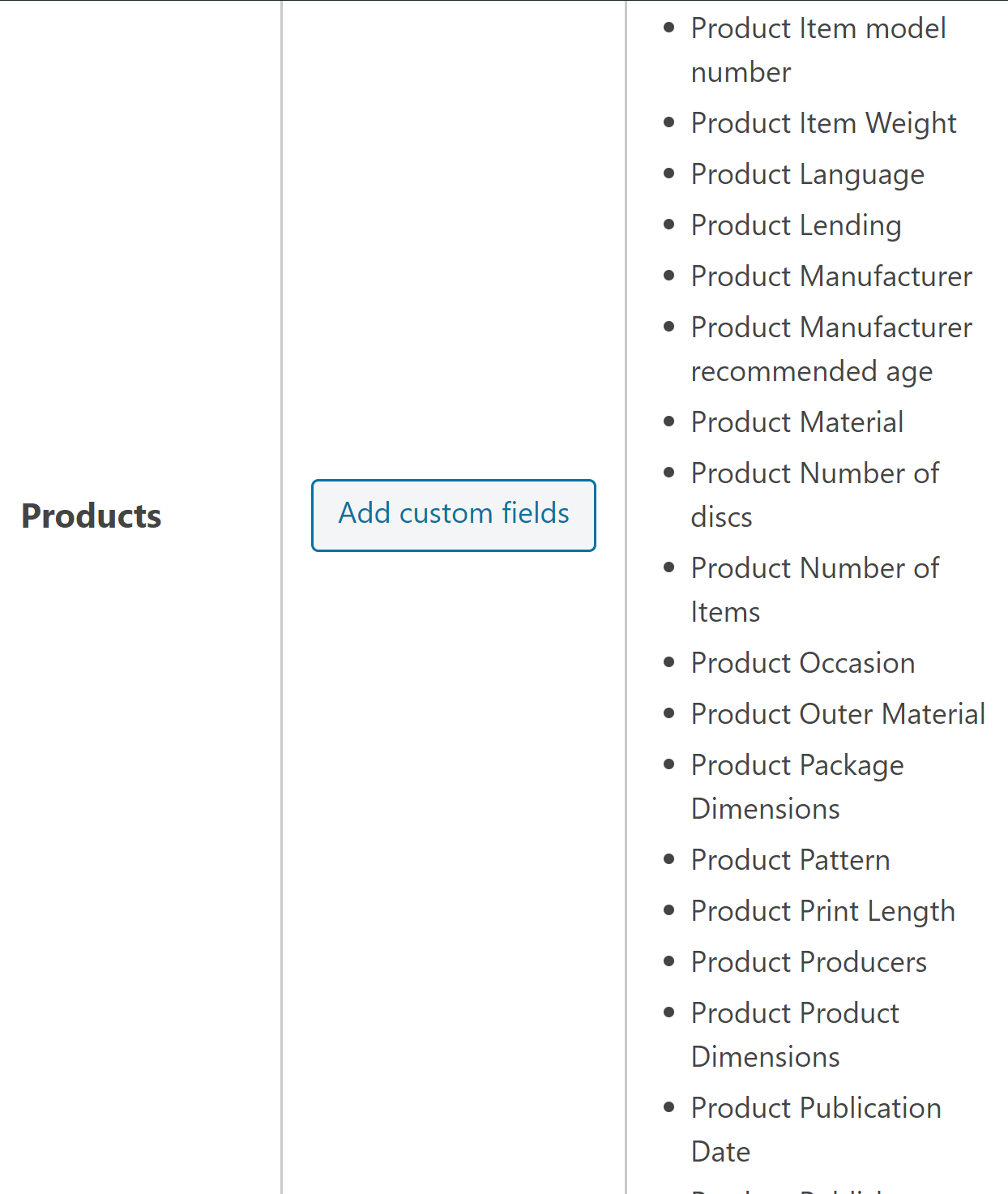Click the Product Number of discs entry
The height and width of the screenshot is (1194, 1008).
pos(814,473)
